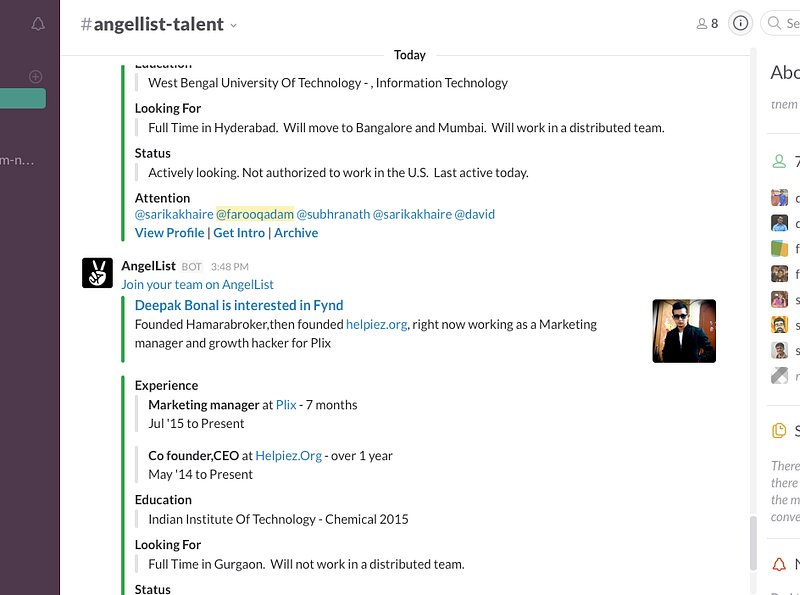The width and height of the screenshot is (800, 595).
Task: Open the green members icon section
Action: (779, 162)
